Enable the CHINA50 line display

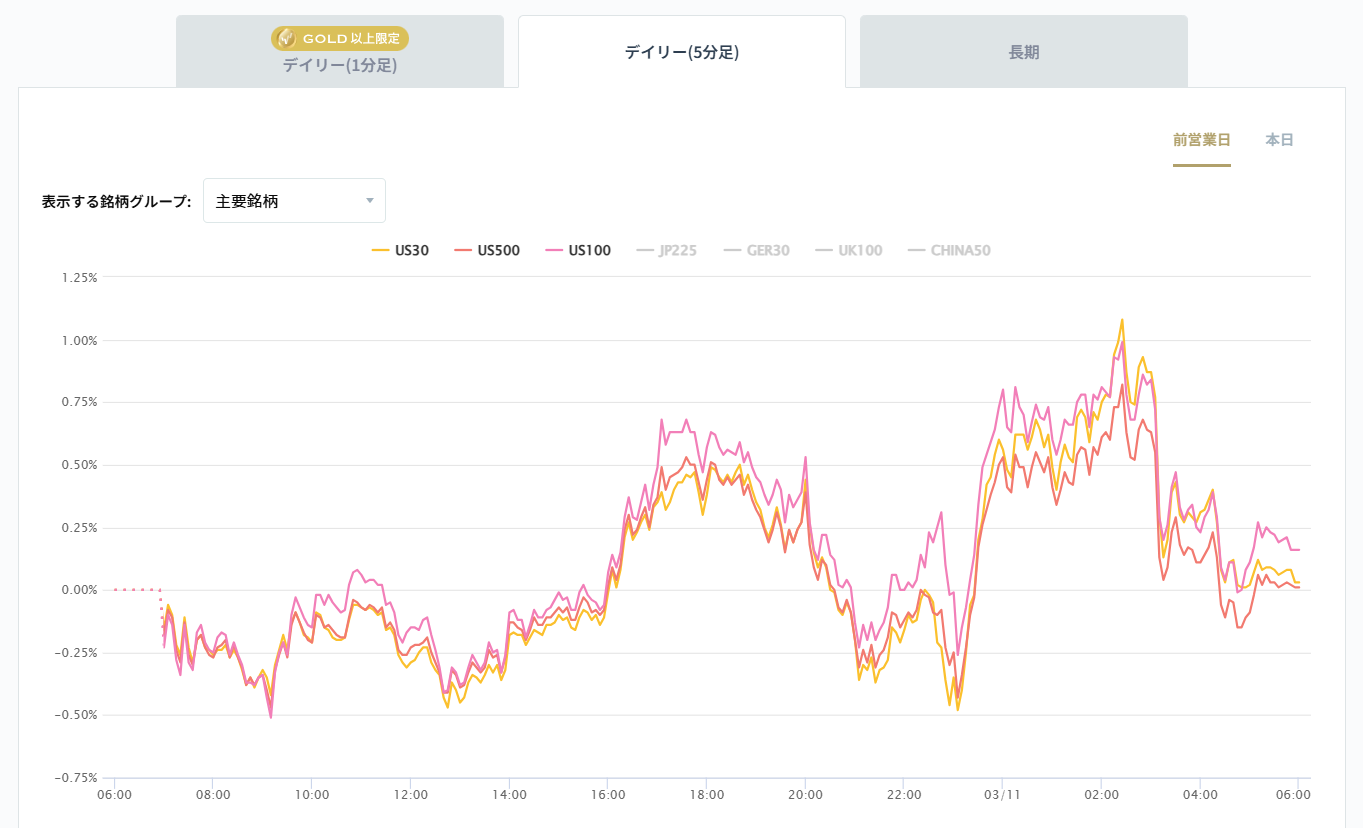[953, 250]
